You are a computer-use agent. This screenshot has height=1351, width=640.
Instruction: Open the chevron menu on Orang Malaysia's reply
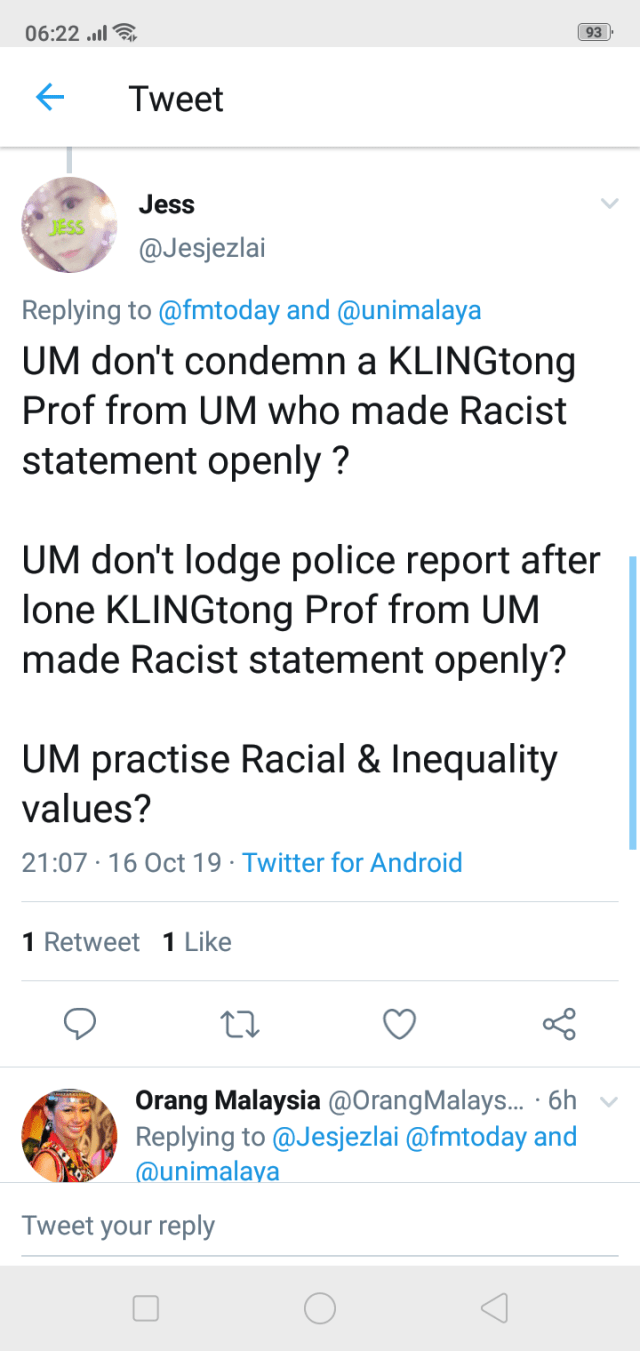tap(608, 1102)
